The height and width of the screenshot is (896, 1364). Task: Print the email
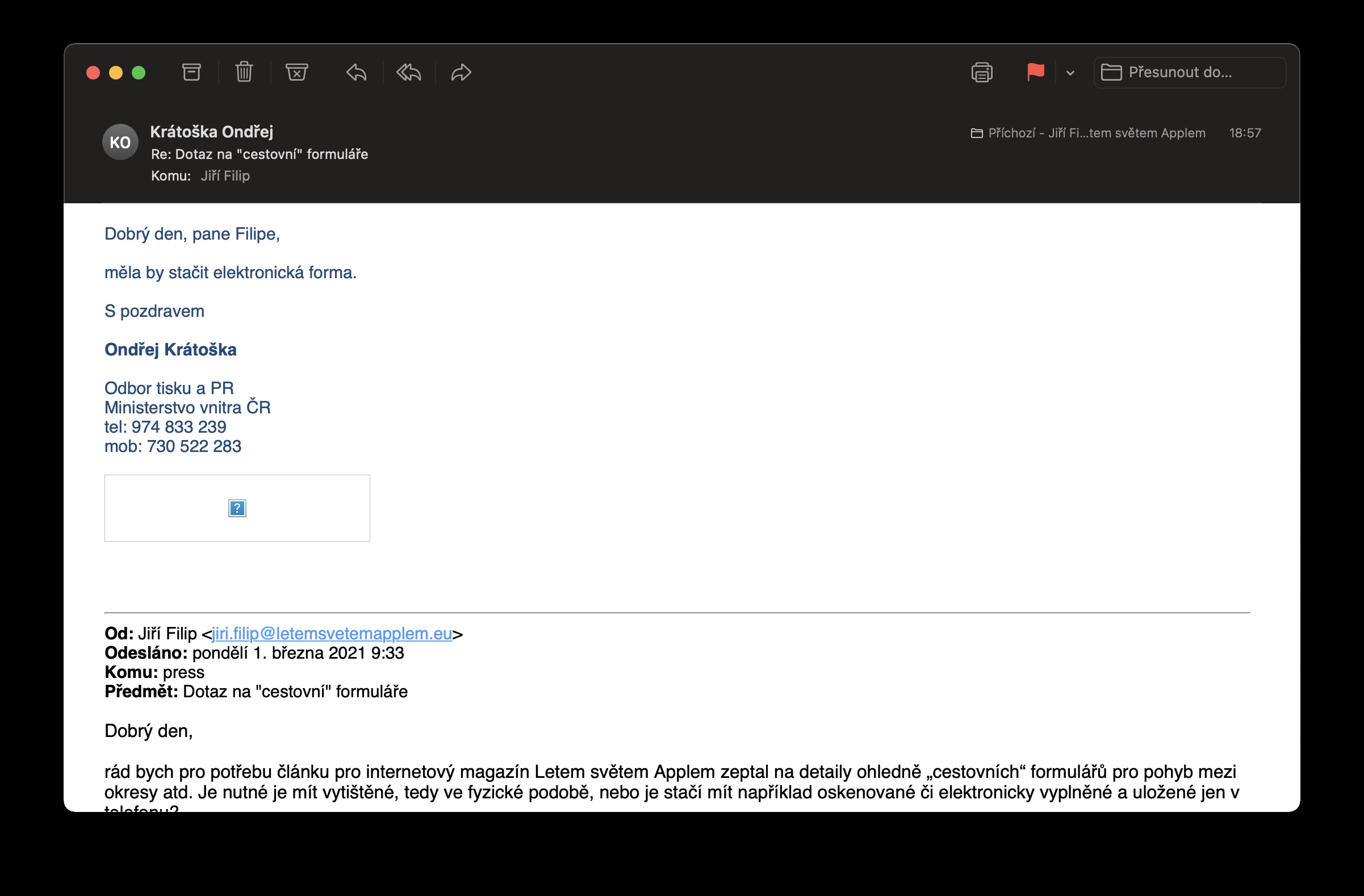pyautogui.click(x=982, y=72)
